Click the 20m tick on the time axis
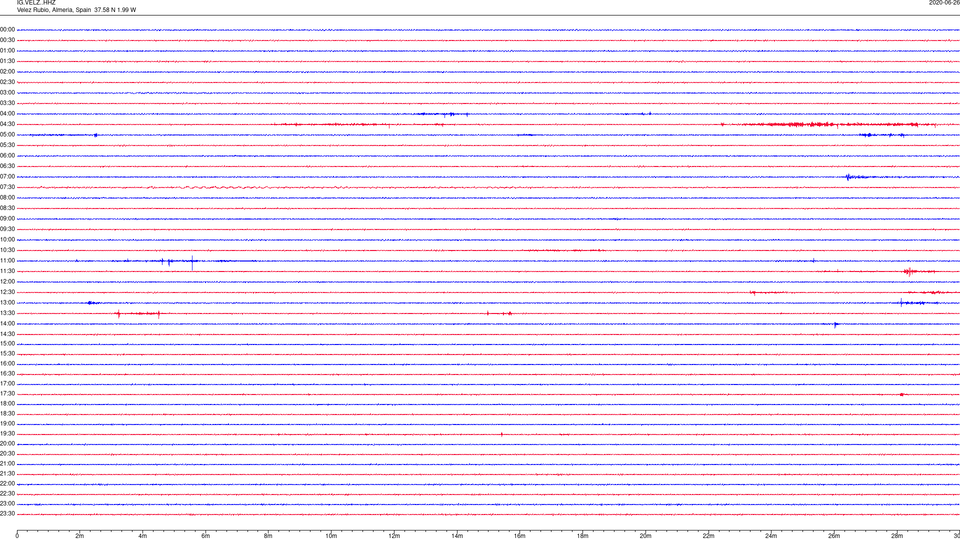The height and width of the screenshot is (540, 960). pos(645,536)
